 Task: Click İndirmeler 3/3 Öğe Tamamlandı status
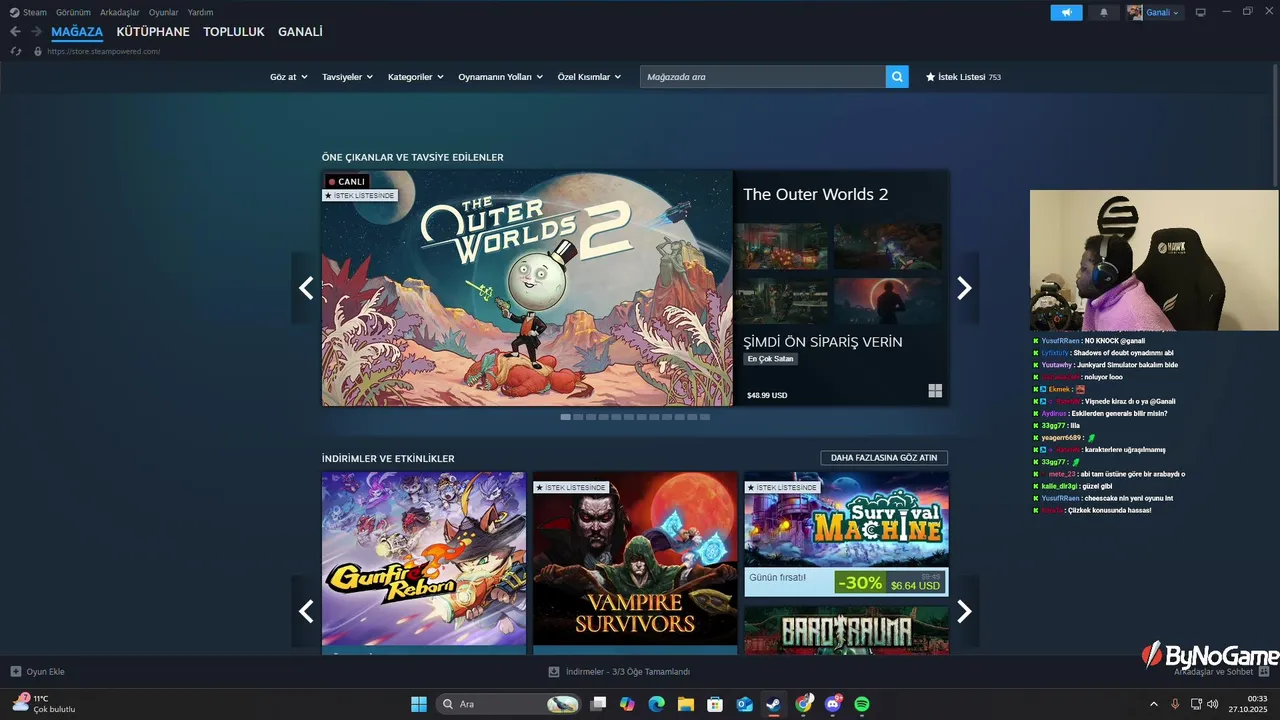pos(628,672)
